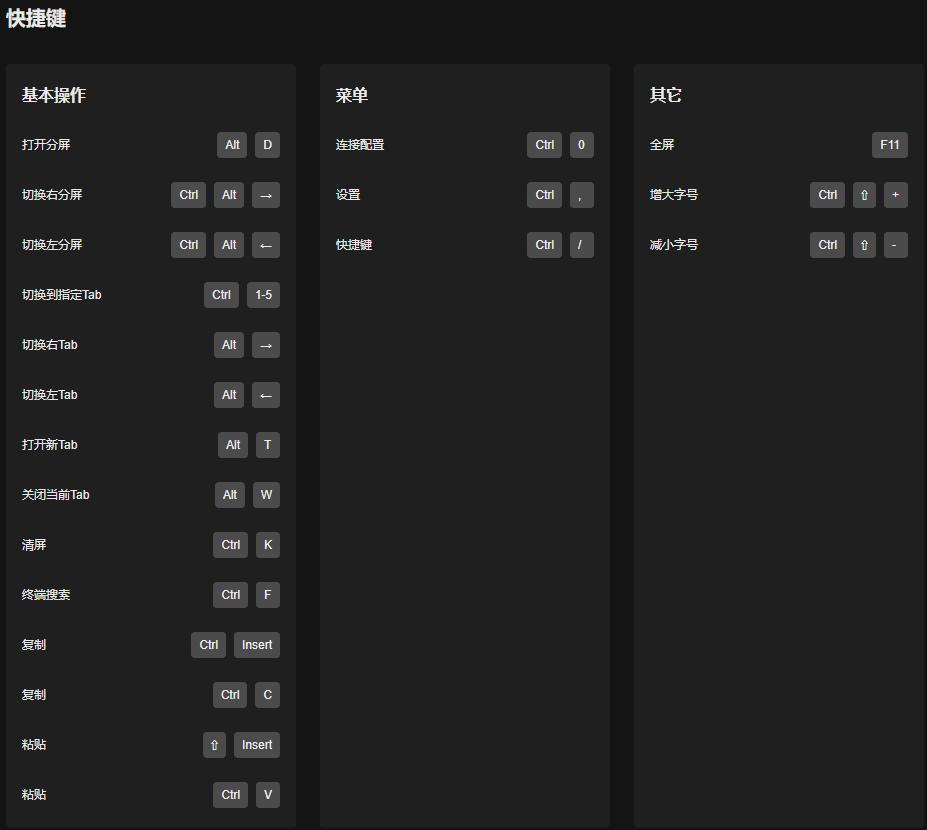The width and height of the screenshot is (927, 830).
Task: Click the F key in 终端搜索 row
Action: coord(268,595)
